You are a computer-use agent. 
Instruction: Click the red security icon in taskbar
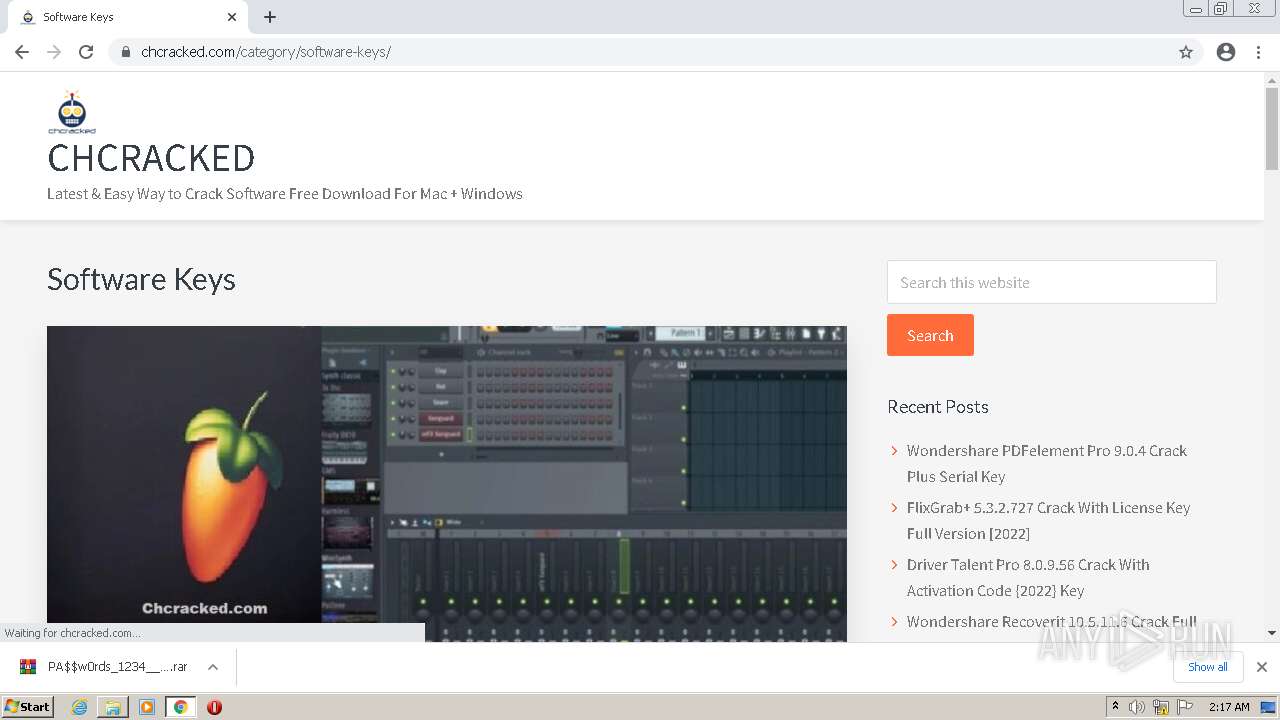(214, 707)
